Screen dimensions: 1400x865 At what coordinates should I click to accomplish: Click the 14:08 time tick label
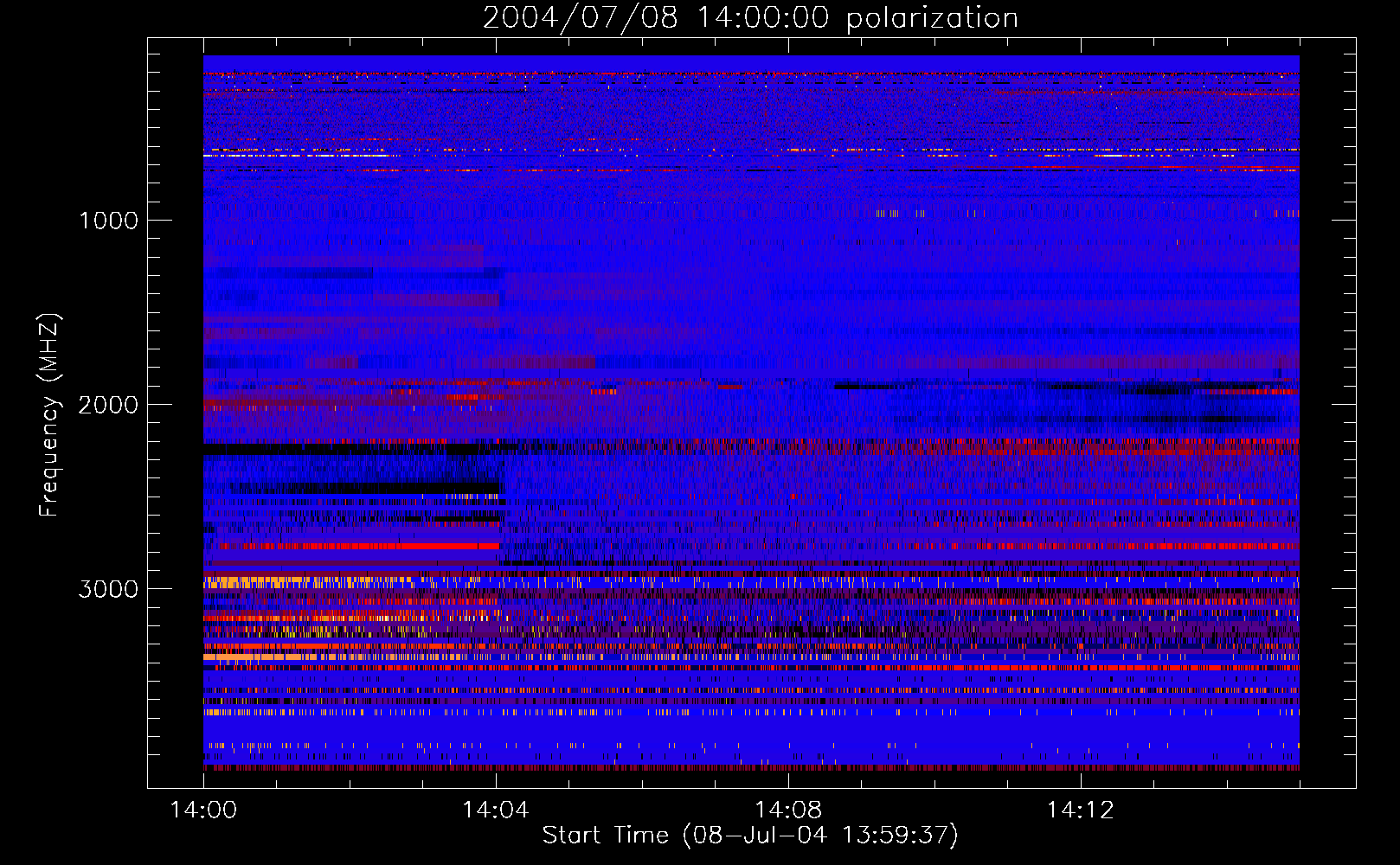pos(788,810)
